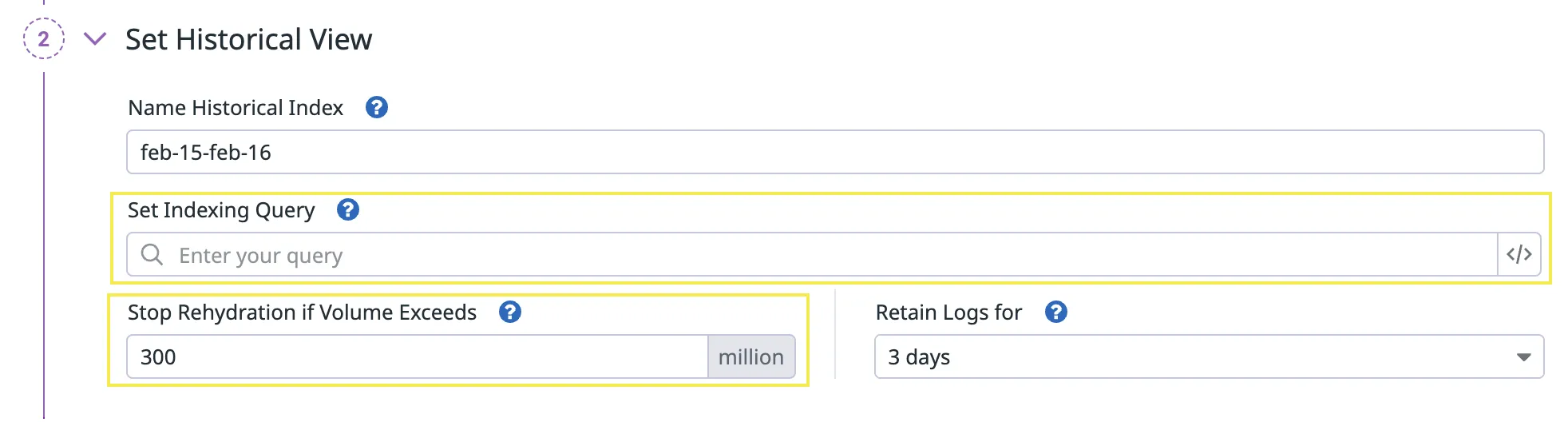1568x422 pixels.
Task: Click the magnifier icon in query box
Action: 152,255
